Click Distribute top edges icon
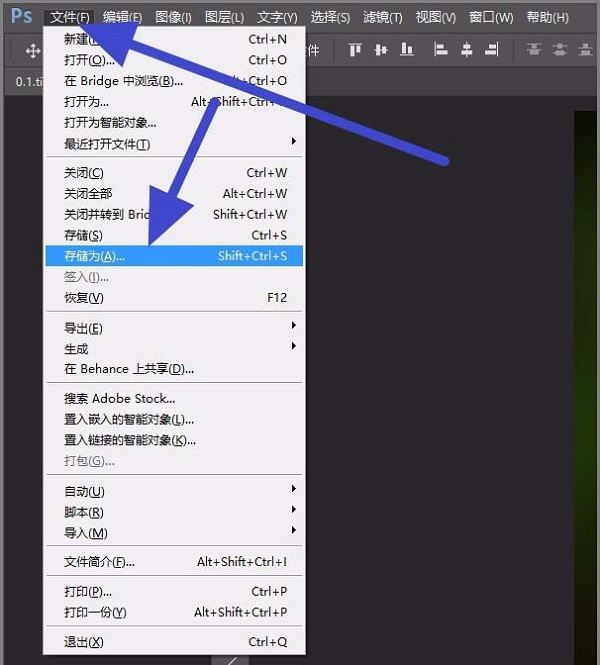Screen dimensions: 600x665 tap(534, 50)
